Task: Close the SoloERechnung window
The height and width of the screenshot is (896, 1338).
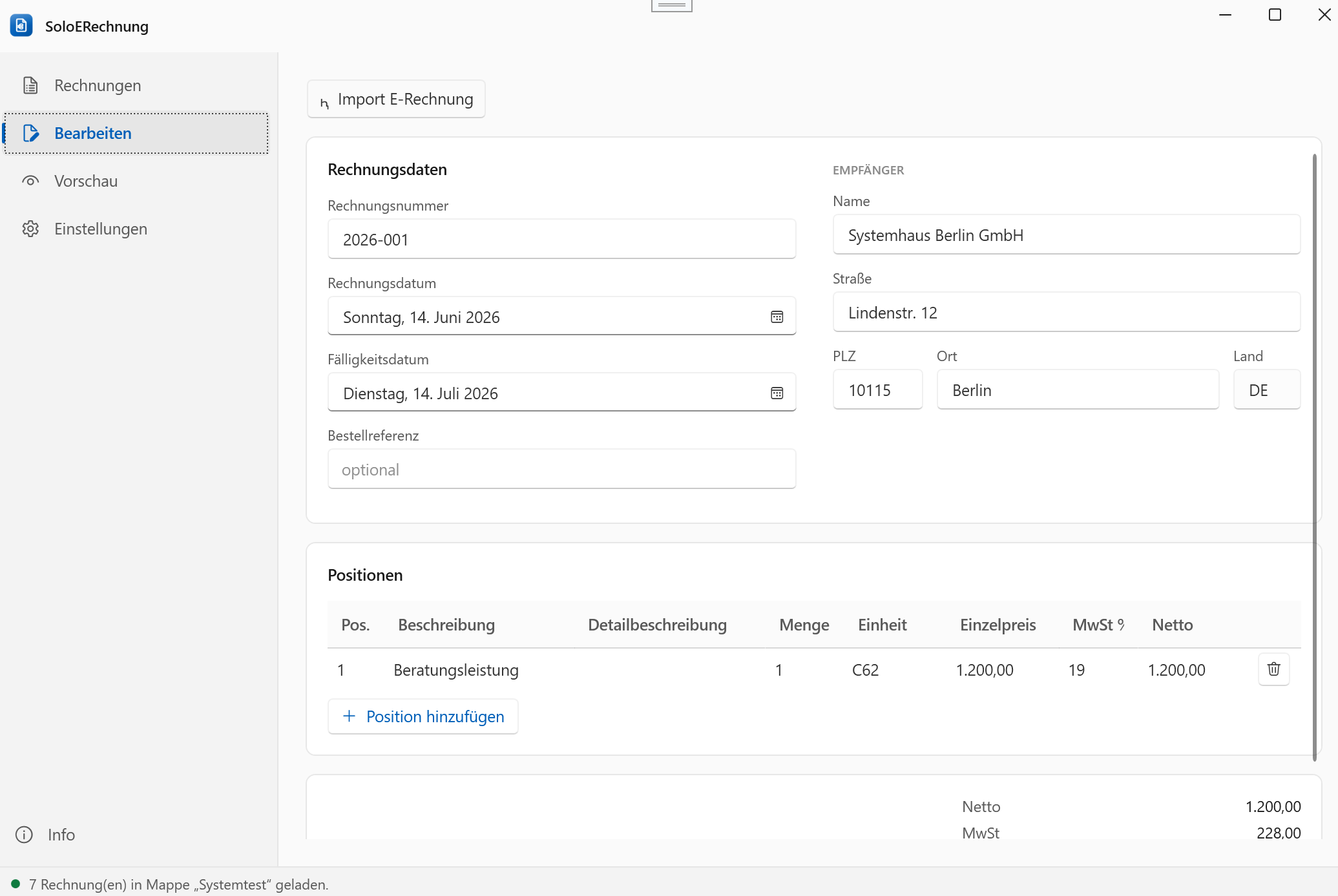Action: pyautogui.click(x=1324, y=14)
